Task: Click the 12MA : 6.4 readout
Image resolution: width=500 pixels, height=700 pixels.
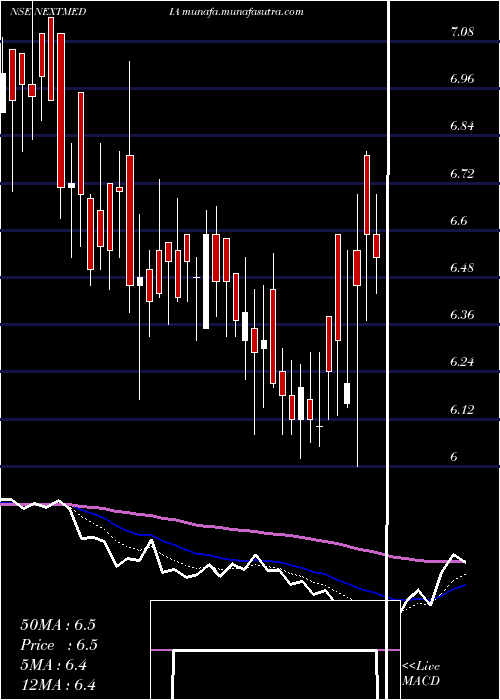Action: (58, 685)
